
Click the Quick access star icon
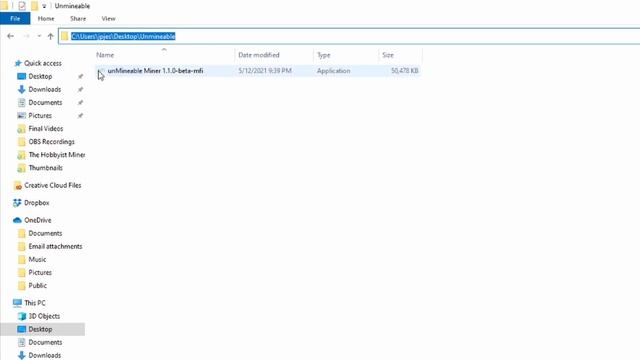tap(18, 63)
